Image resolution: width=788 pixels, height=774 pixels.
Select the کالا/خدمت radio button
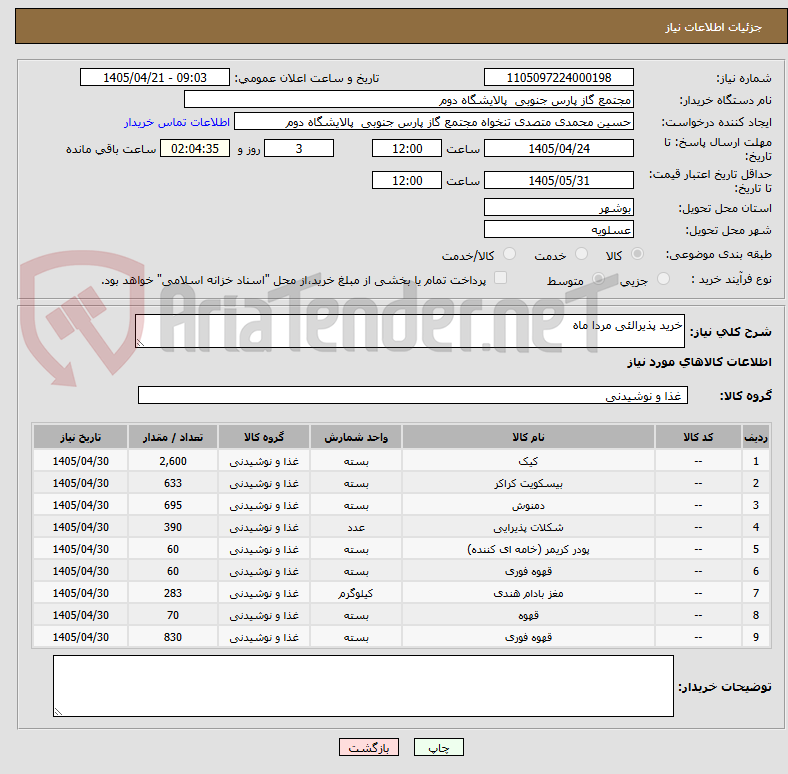tap(510, 254)
